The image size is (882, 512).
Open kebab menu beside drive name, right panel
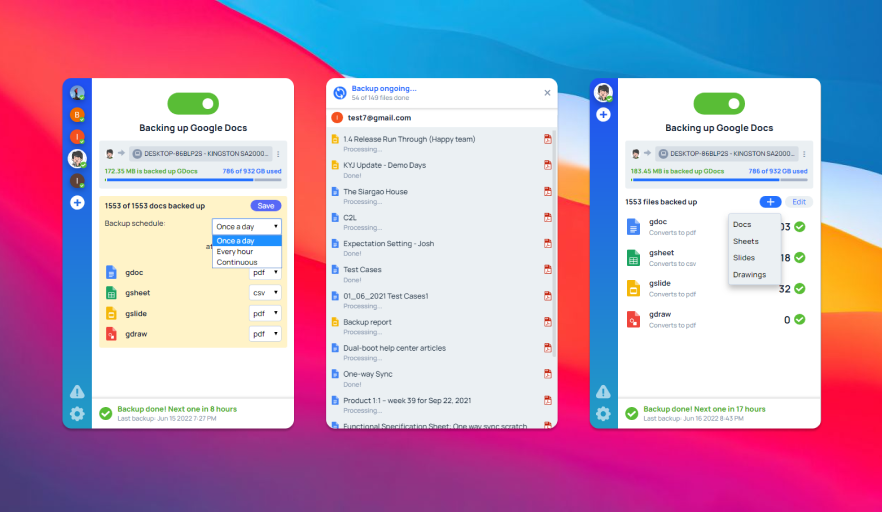(804, 154)
